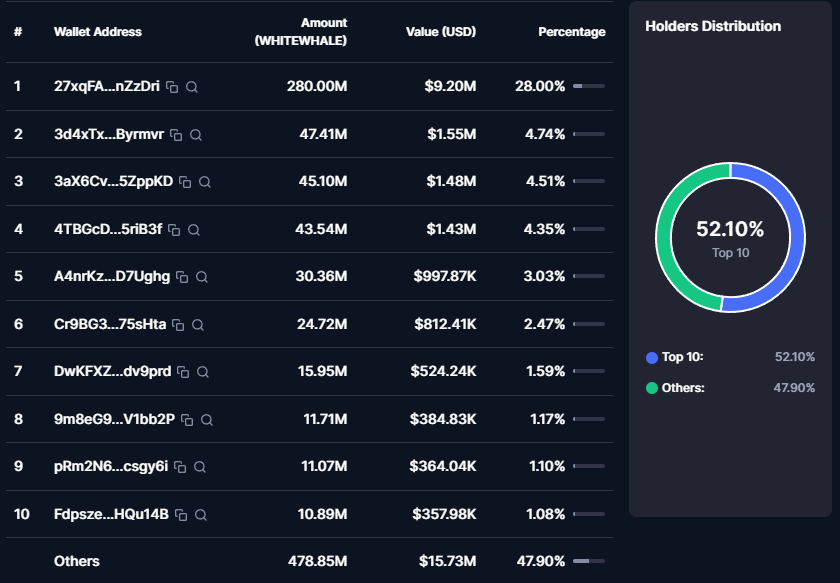Look up wallet pRm2N6...csgy6i magnifier
840x583 pixels.
pyautogui.click(x=200, y=467)
